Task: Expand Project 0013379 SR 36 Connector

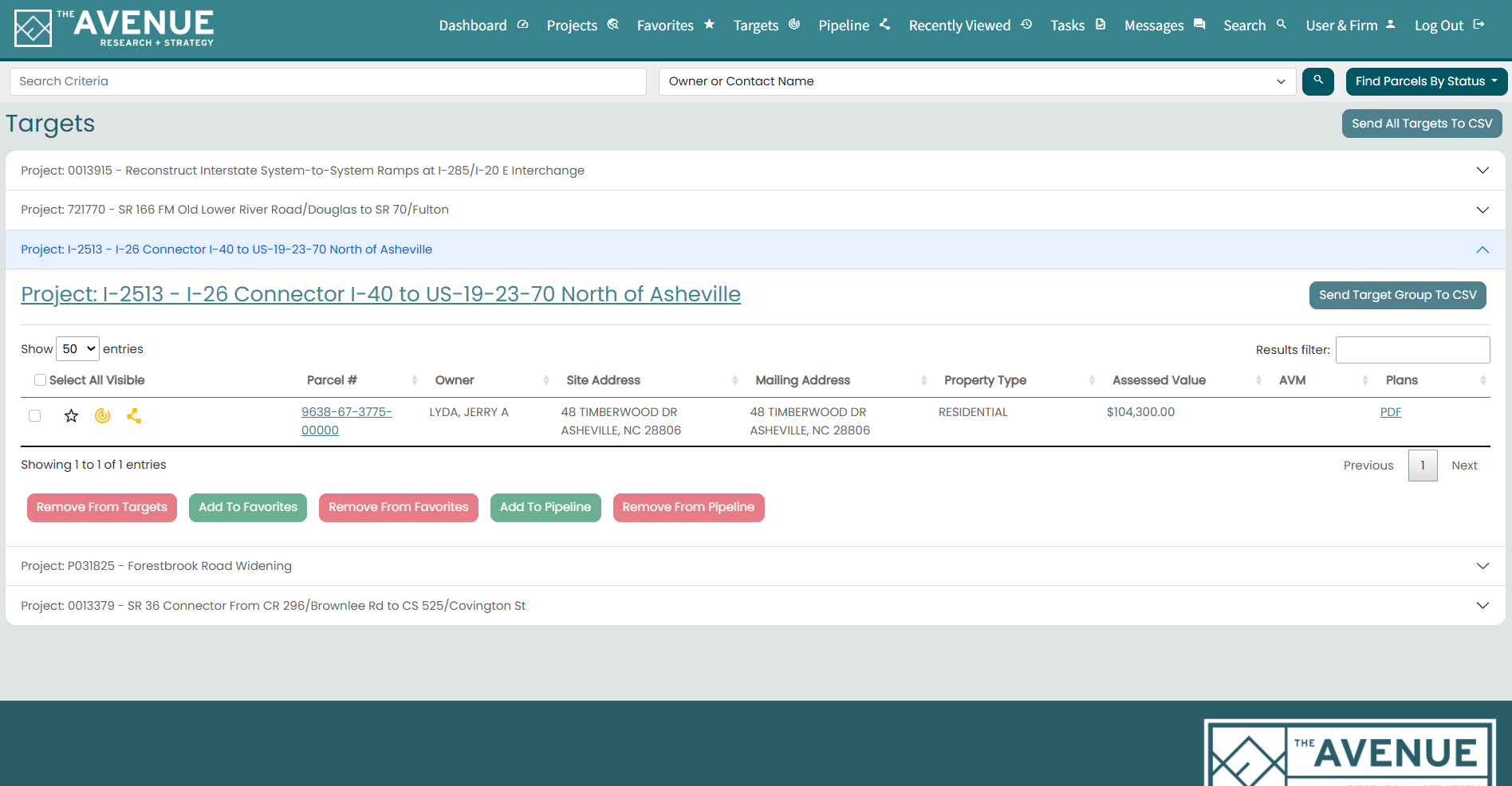Action: (755, 606)
